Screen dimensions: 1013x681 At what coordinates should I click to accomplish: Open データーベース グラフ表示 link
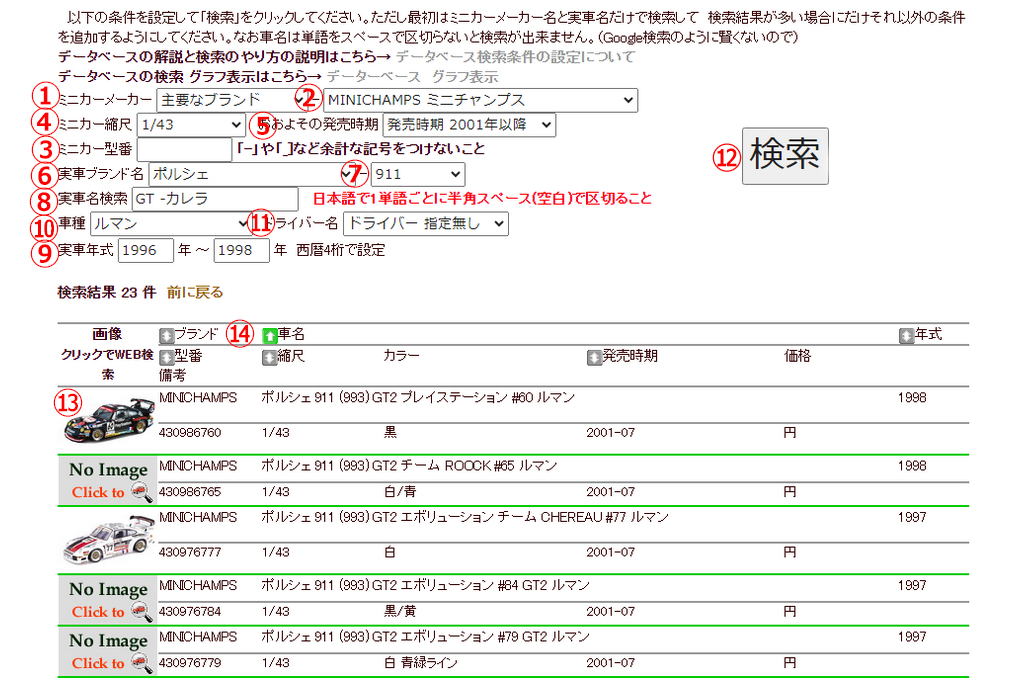[412, 77]
